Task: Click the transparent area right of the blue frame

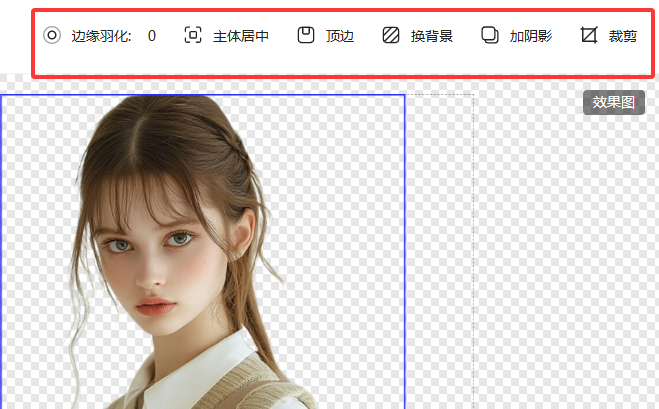Action: (x=438, y=250)
